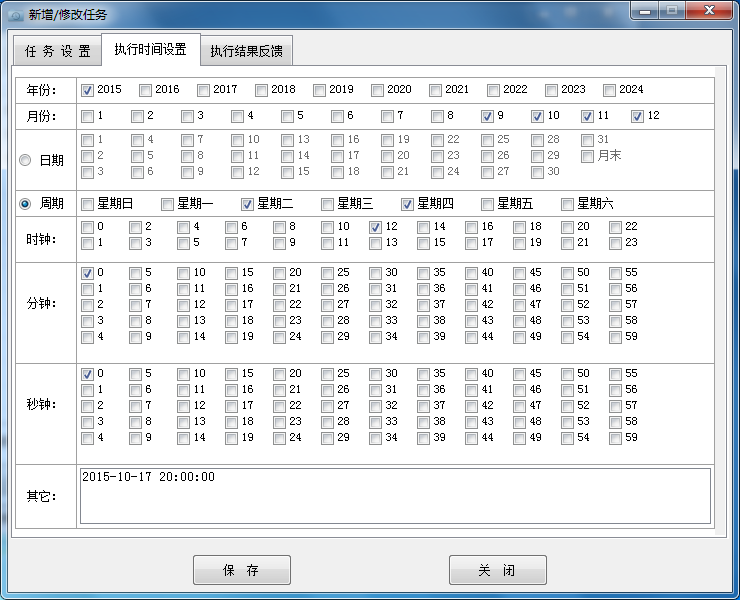Viewport: 740px width, 600px height.
Task: Uncheck the year 2015 checkbox
Action: coord(87,90)
